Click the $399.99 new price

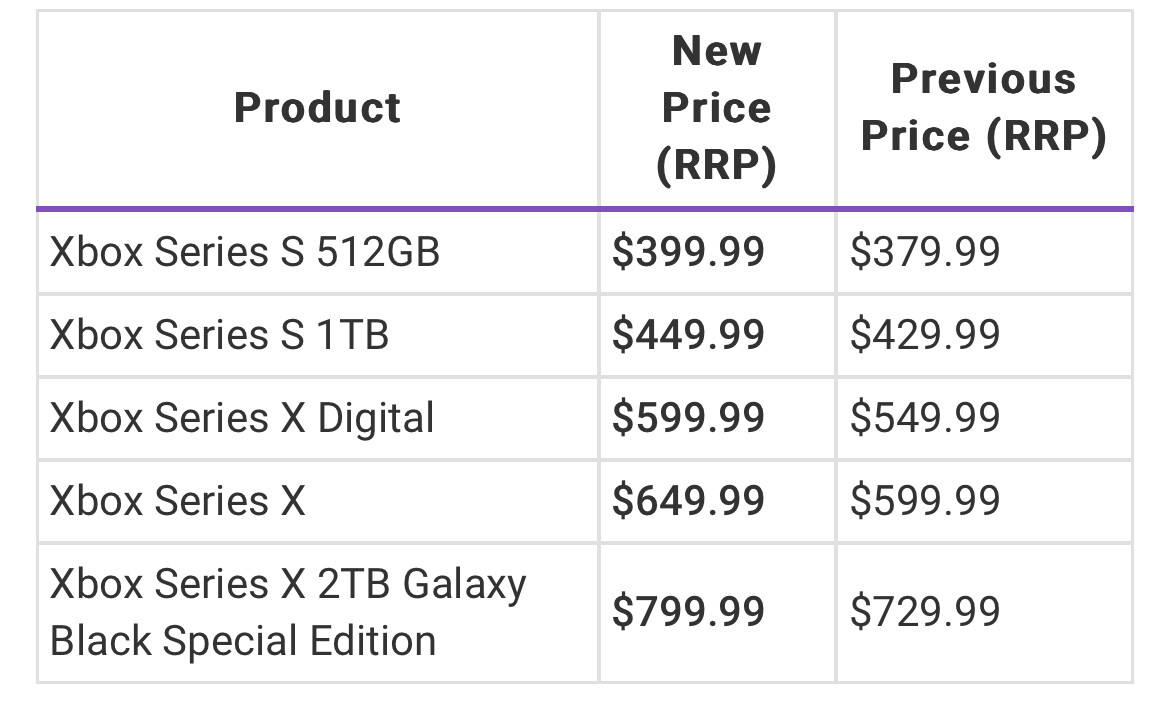click(x=688, y=252)
